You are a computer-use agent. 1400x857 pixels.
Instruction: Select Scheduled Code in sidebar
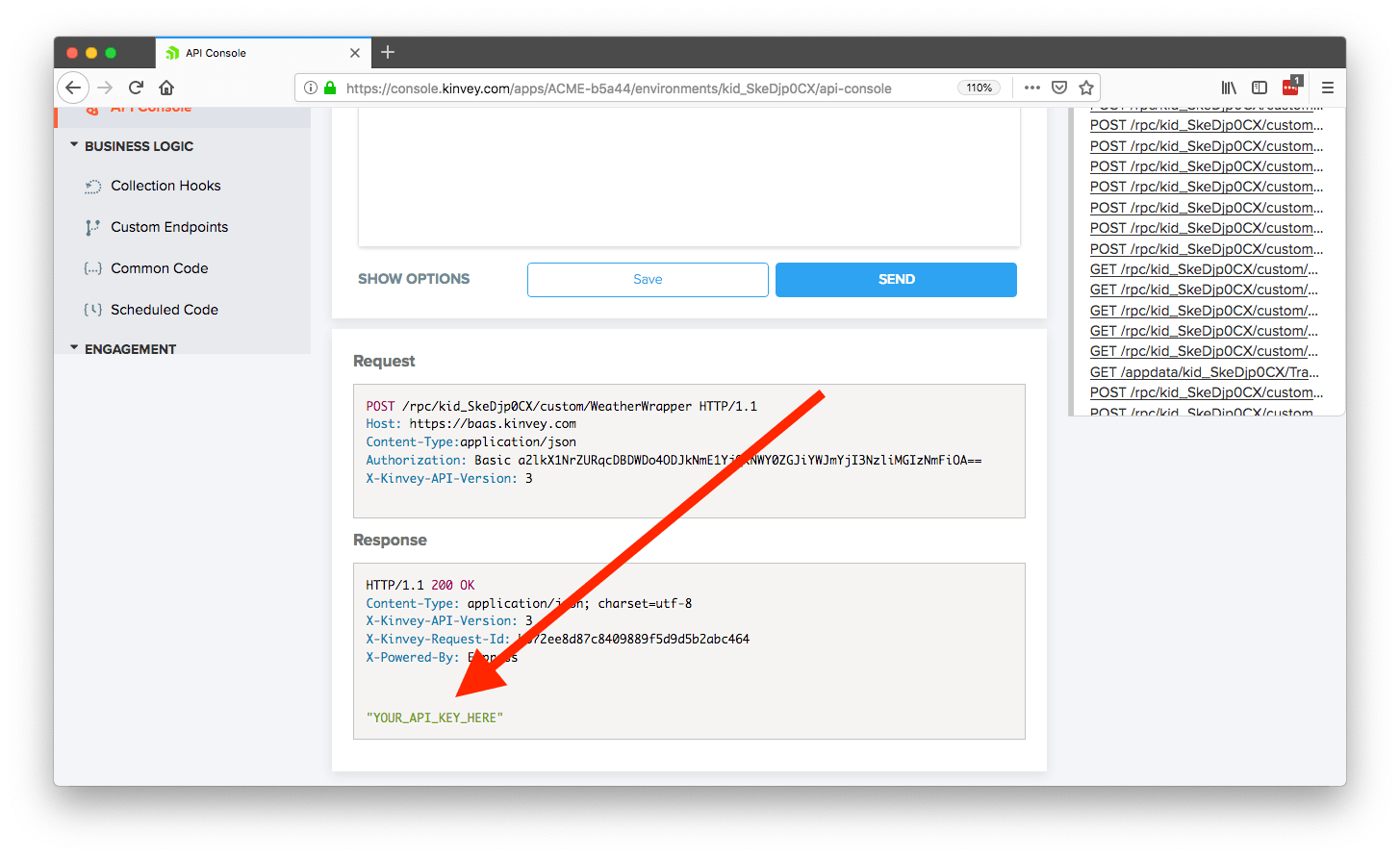165,310
